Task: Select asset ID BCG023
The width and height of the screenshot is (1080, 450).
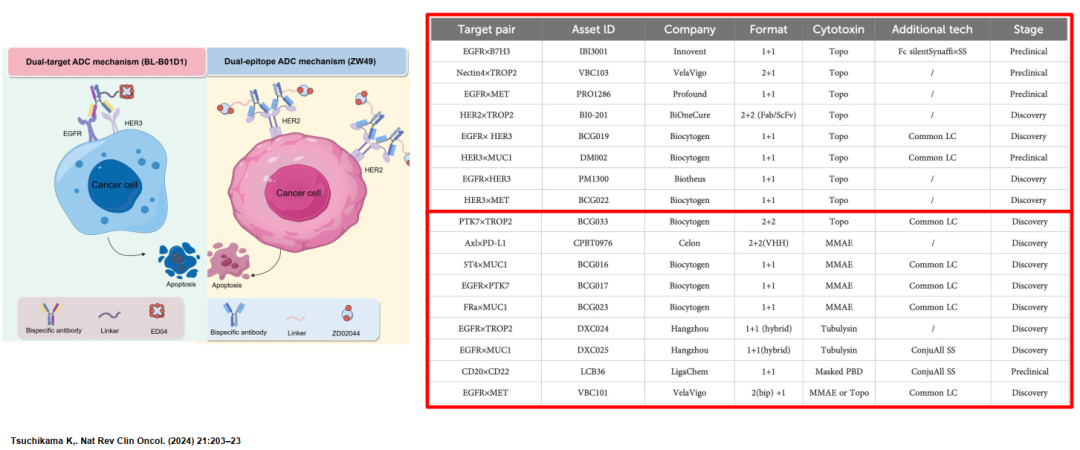Action: point(593,307)
